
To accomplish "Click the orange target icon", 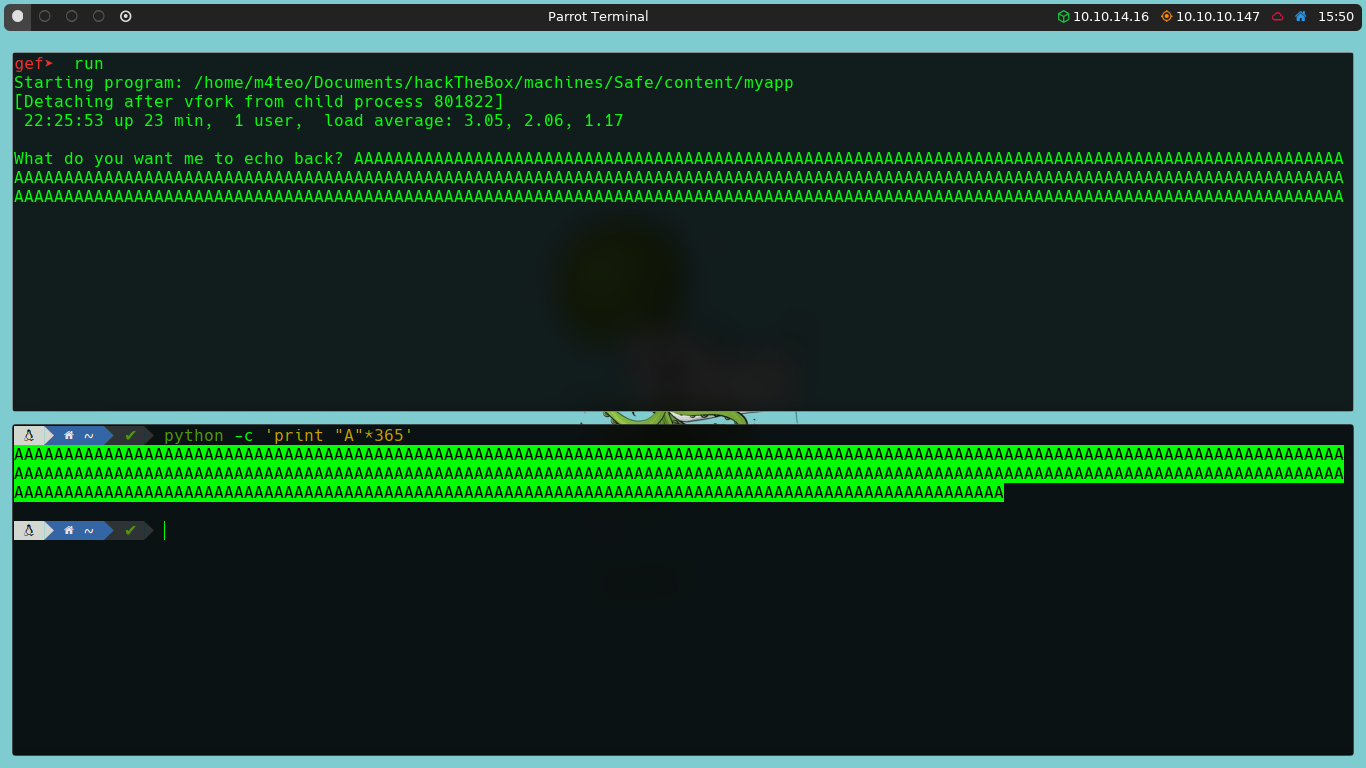I will coord(1166,16).
